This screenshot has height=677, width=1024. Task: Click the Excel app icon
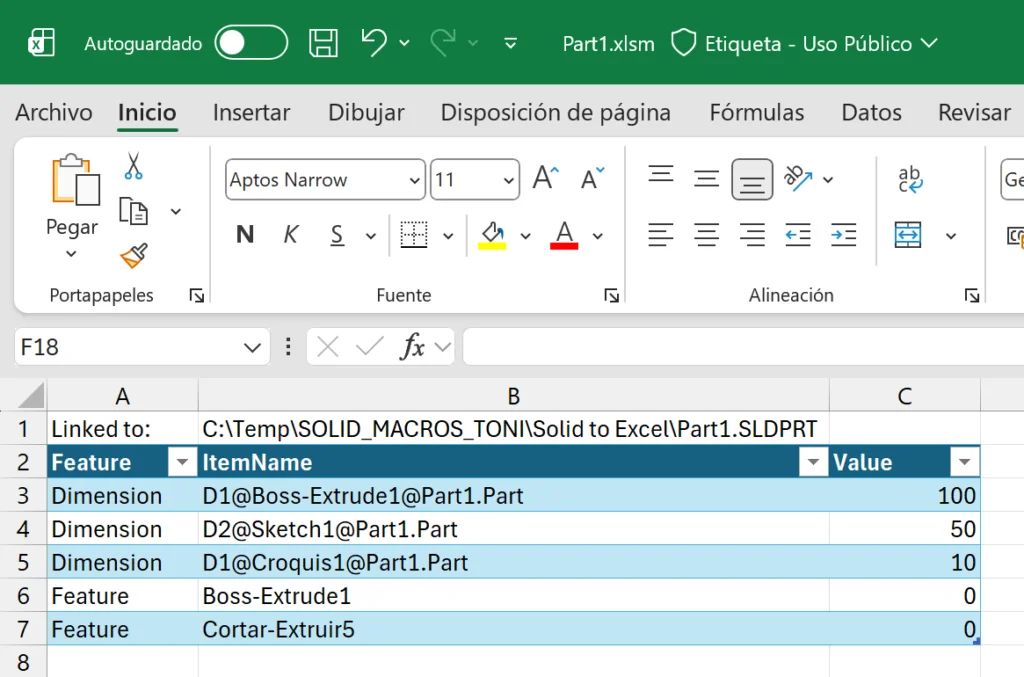[41, 43]
